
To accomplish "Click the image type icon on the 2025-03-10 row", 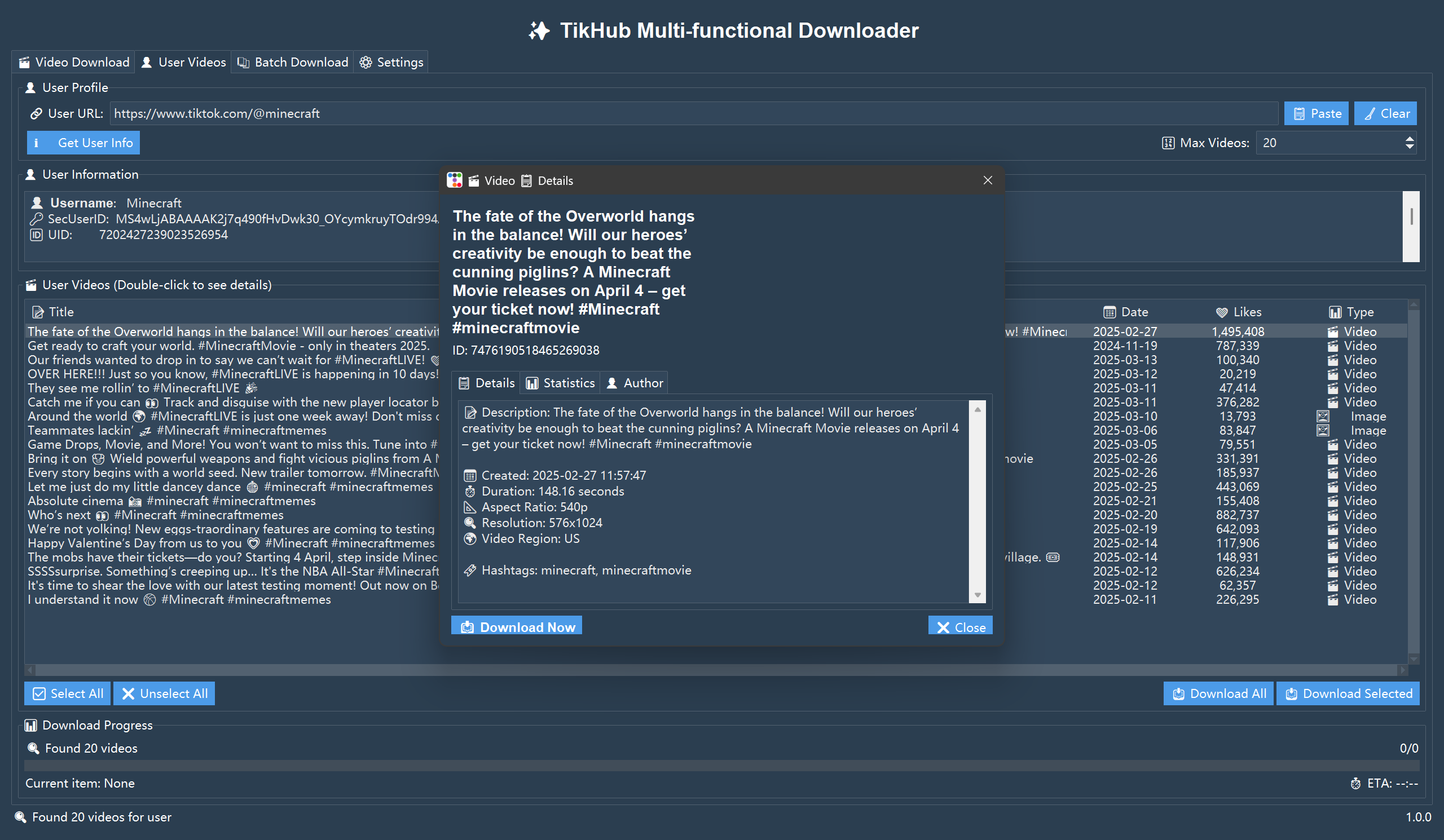I will (1323, 416).
